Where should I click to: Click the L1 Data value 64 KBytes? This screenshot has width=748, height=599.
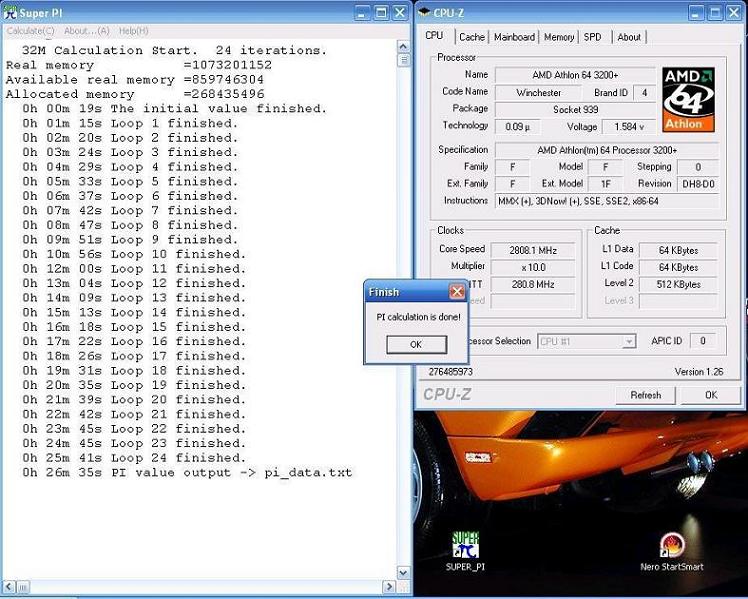point(678,250)
